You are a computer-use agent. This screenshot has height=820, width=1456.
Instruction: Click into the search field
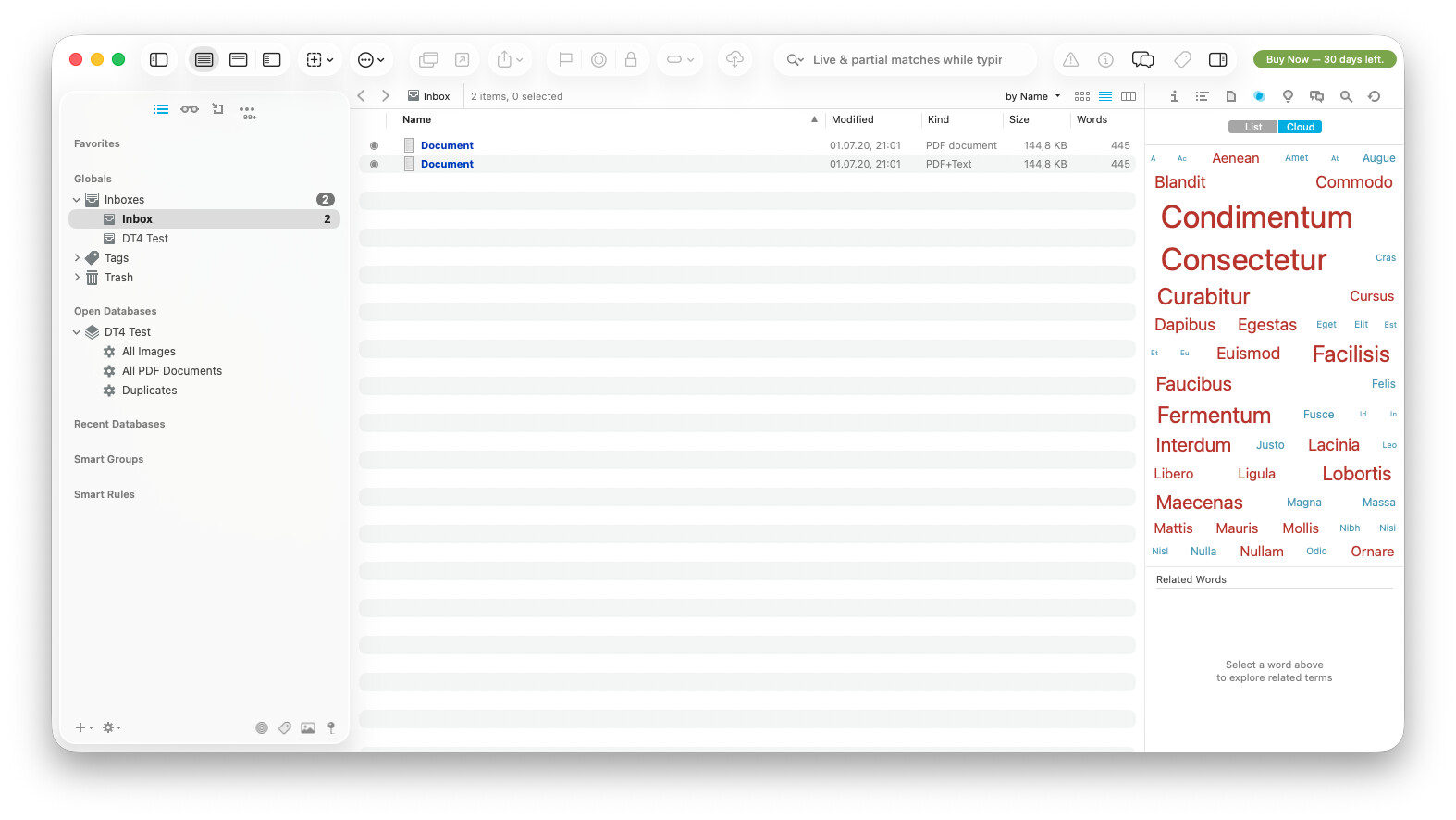[x=907, y=59]
